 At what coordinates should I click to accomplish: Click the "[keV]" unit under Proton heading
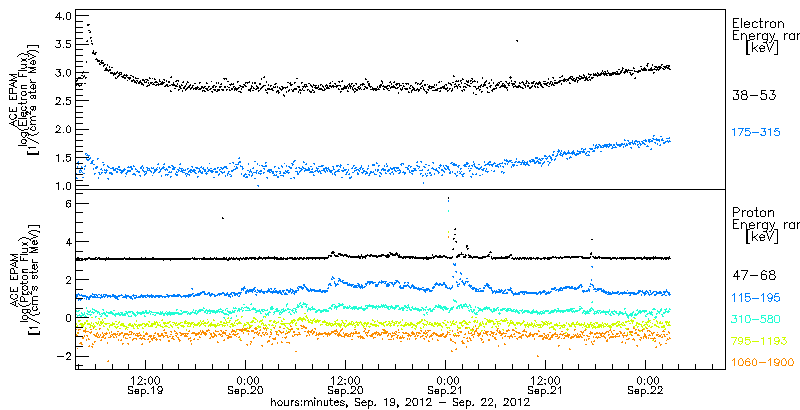pyautogui.click(x=762, y=237)
